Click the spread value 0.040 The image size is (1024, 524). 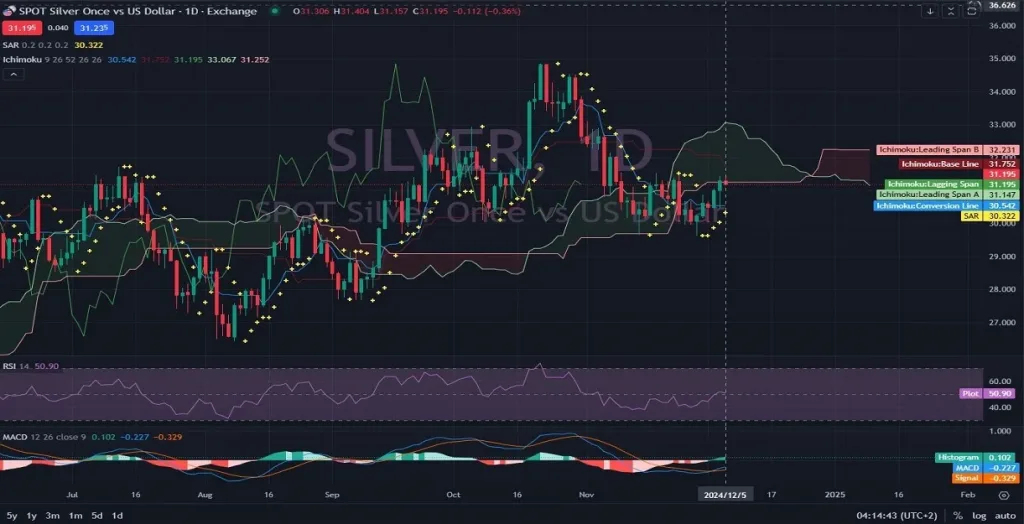coord(57,27)
